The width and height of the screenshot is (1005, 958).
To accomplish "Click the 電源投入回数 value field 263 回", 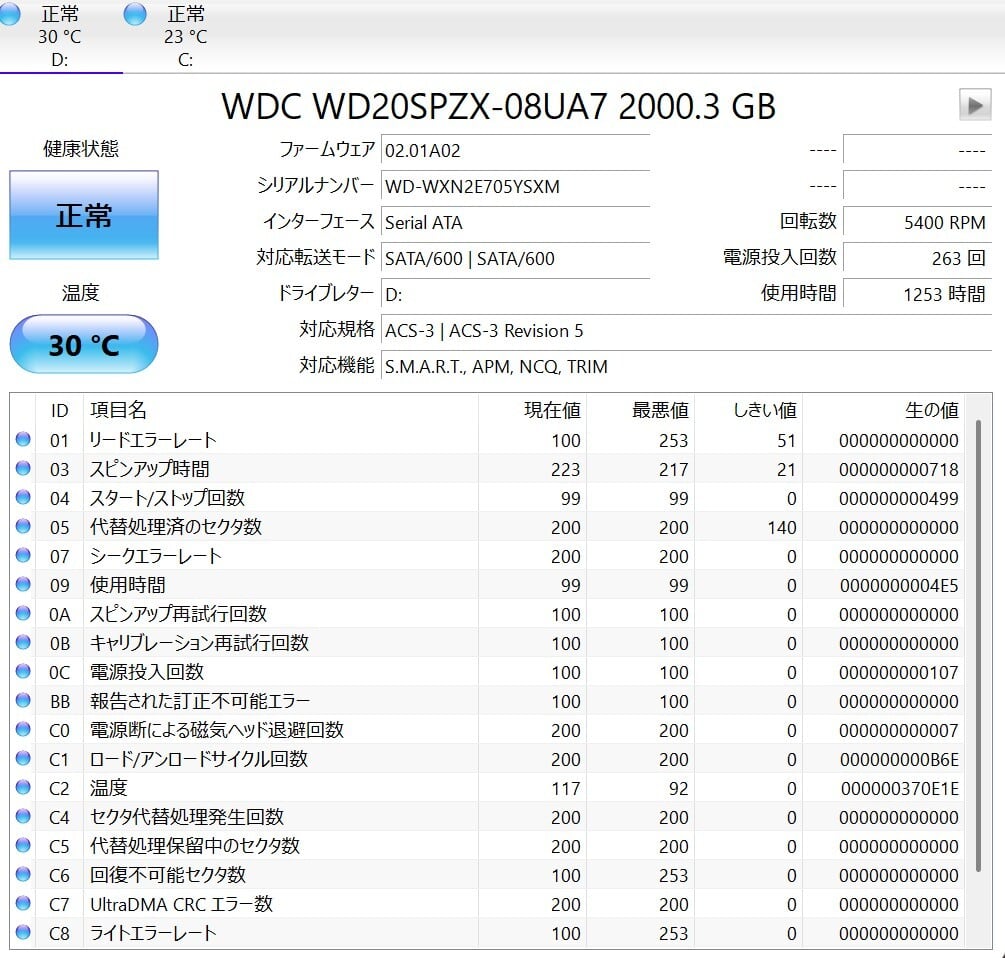I will coord(916,258).
